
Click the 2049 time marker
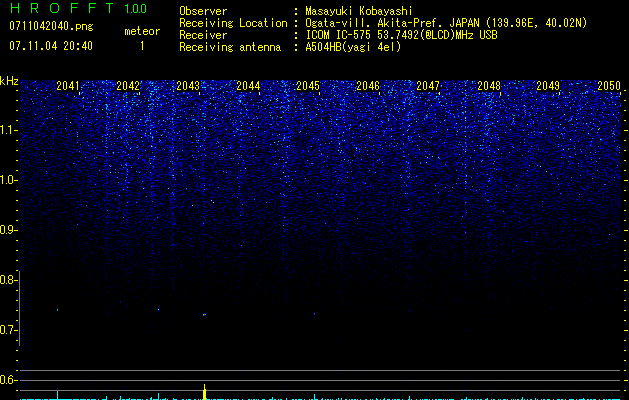pyautogui.click(x=548, y=85)
